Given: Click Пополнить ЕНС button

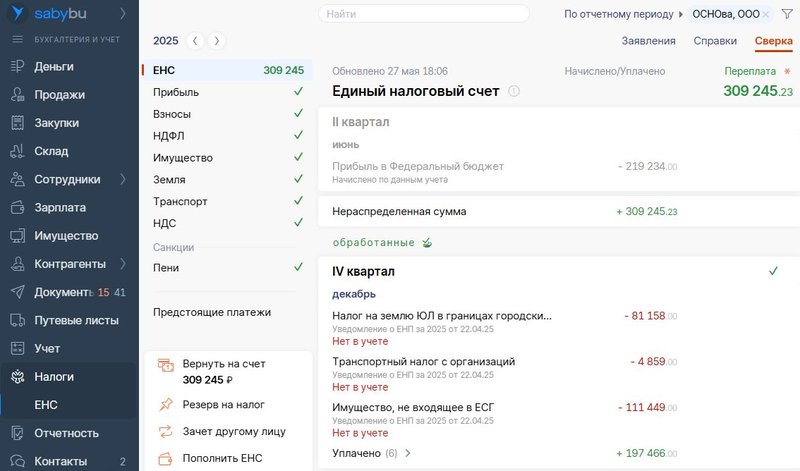Looking at the screenshot, I should tap(222, 458).
